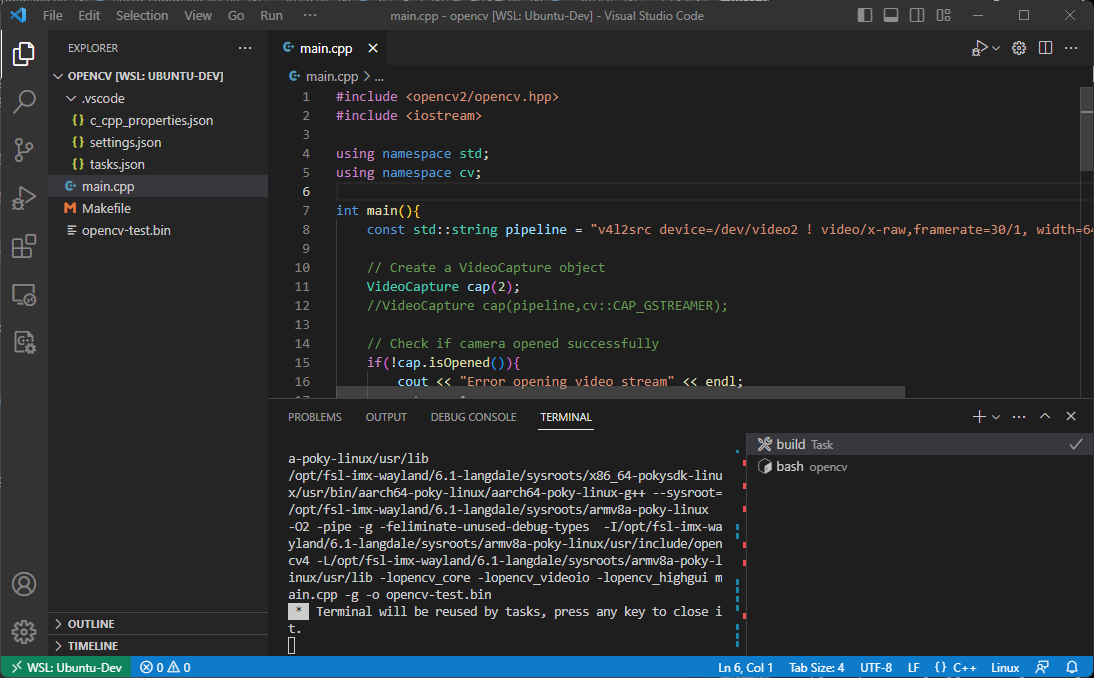Click Ln 6, Col 1 status item
Screen dimensions: 1094x678
click(x=745, y=668)
